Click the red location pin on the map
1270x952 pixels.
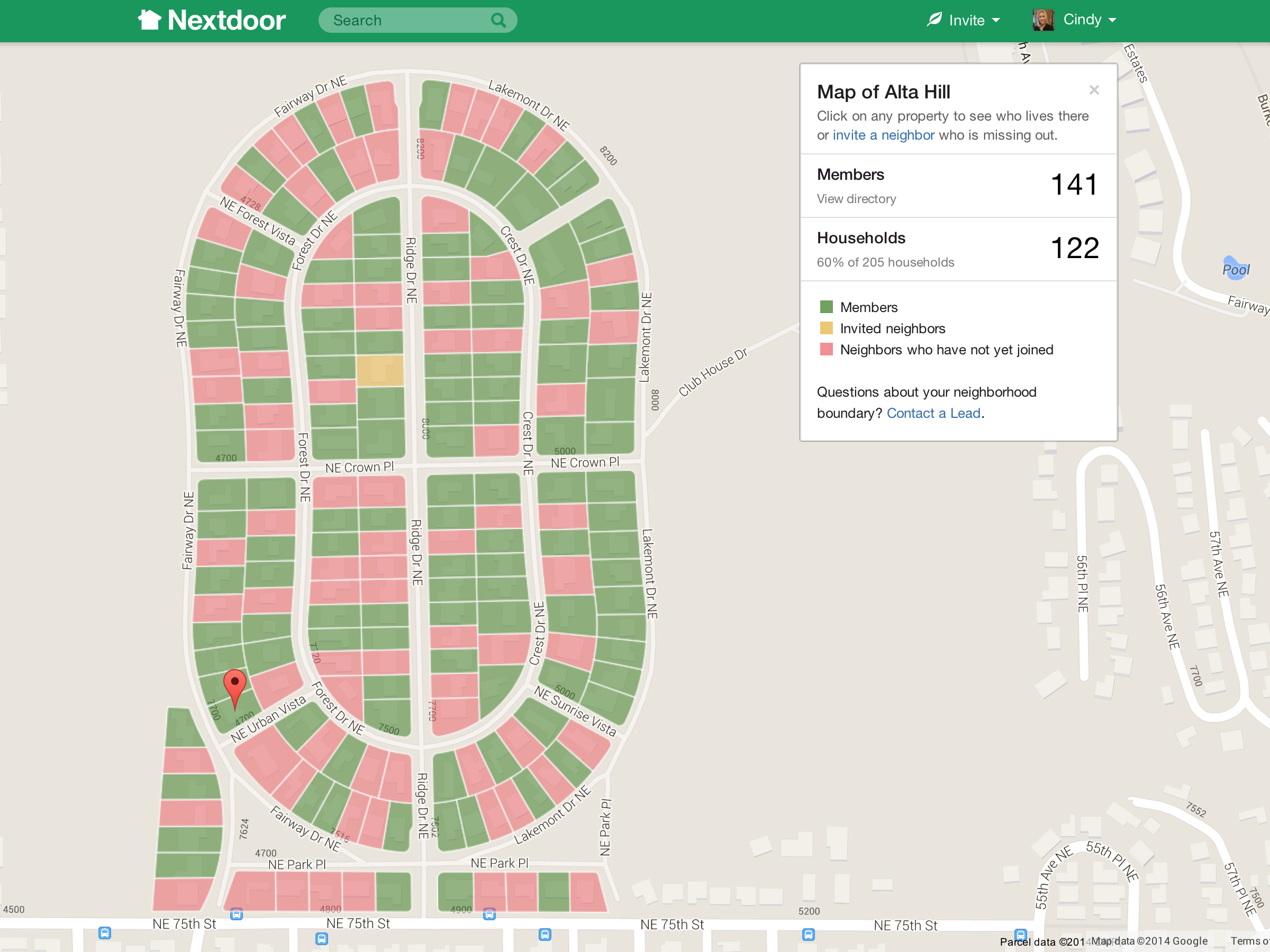point(234,684)
